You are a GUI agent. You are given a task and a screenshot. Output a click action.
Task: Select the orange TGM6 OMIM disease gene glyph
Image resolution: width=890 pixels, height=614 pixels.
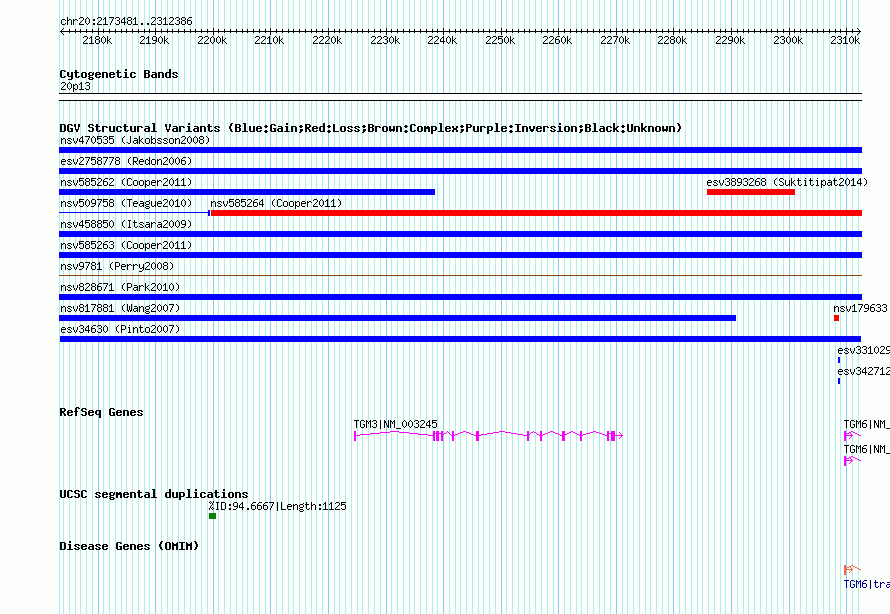852,569
